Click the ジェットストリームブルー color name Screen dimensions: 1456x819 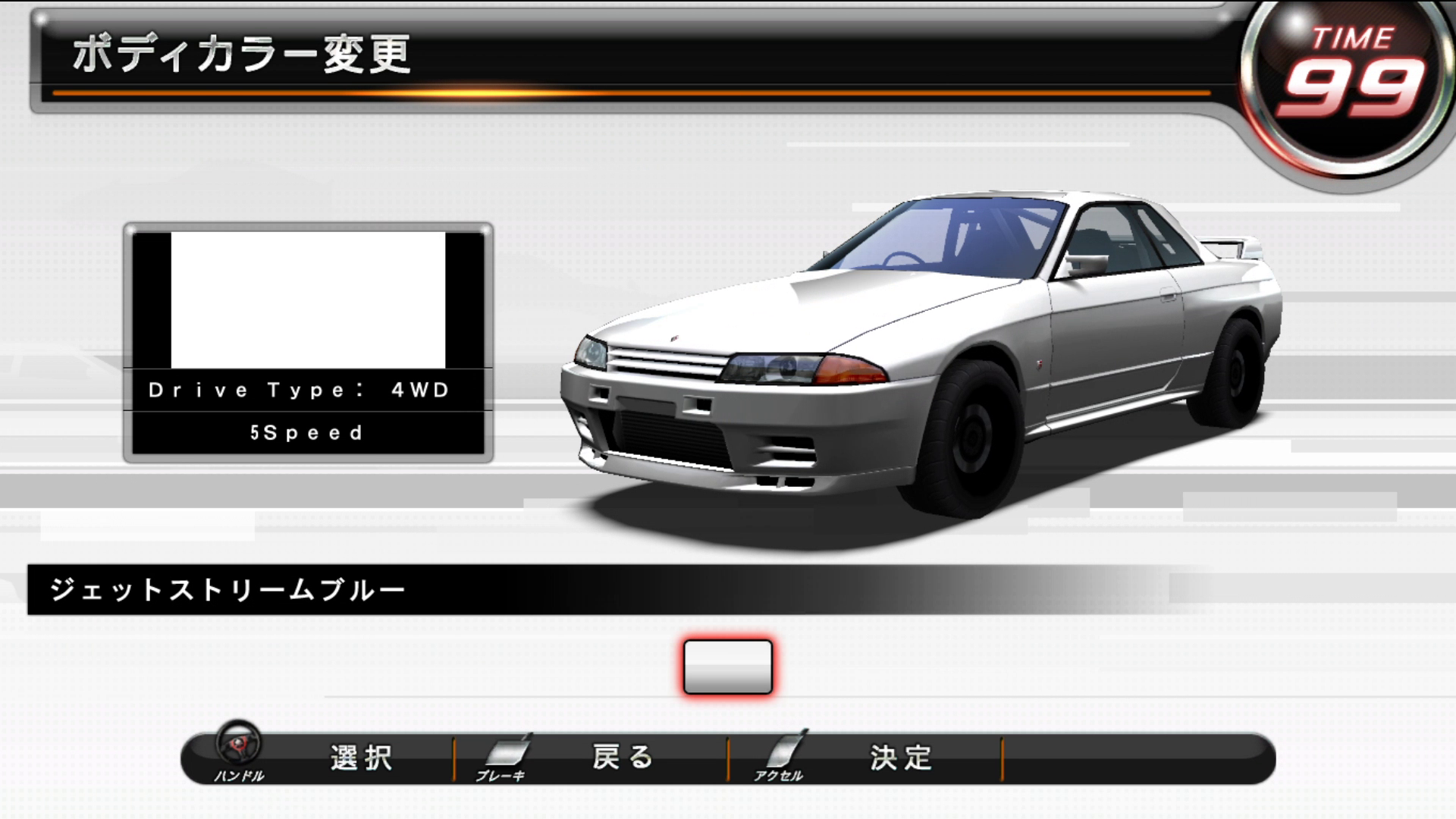click(227, 589)
